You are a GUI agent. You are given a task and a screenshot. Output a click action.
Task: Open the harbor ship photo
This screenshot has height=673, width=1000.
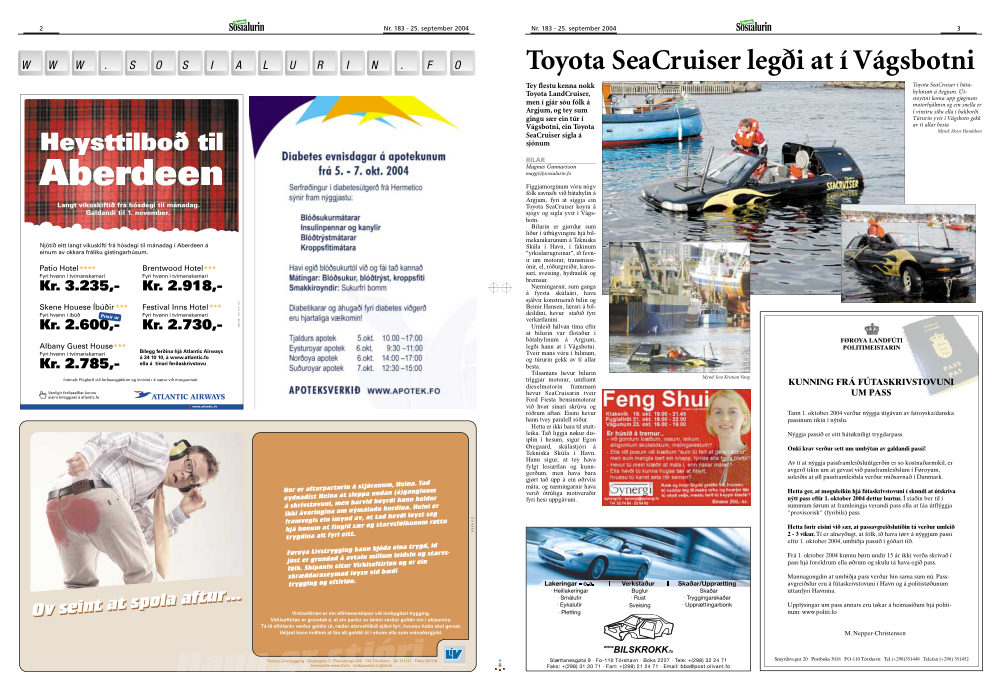pyautogui.click(x=679, y=306)
